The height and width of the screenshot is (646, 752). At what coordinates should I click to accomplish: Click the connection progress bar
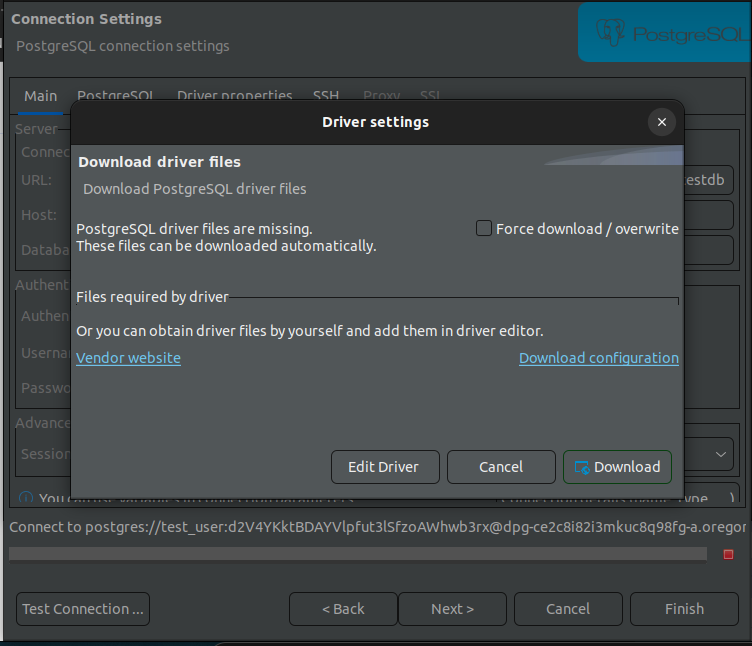(x=360, y=554)
